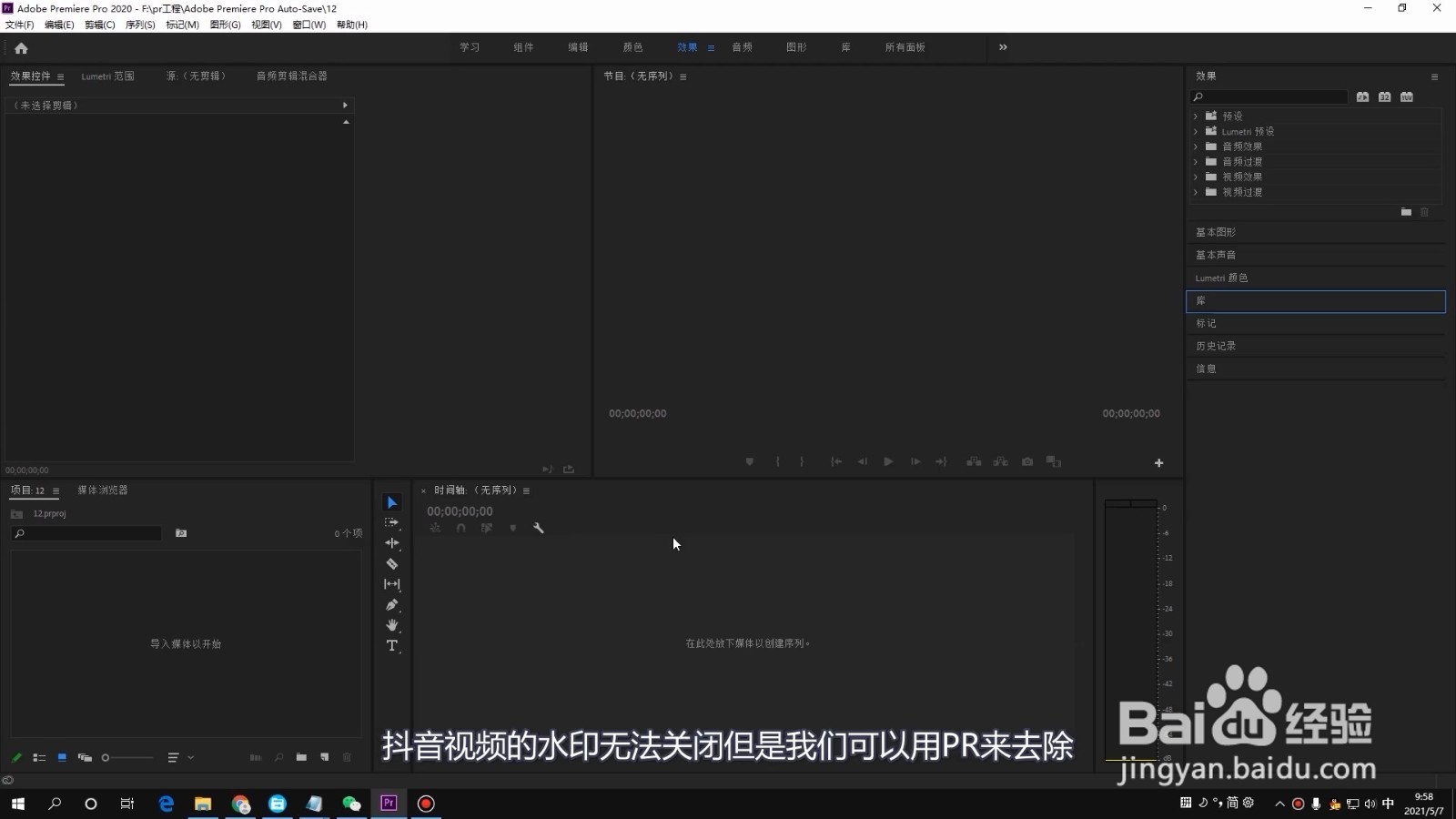This screenshot has height=819, width=1456.
Task: Click the Extract button in Program monitor
Action: click(1000, 462)
